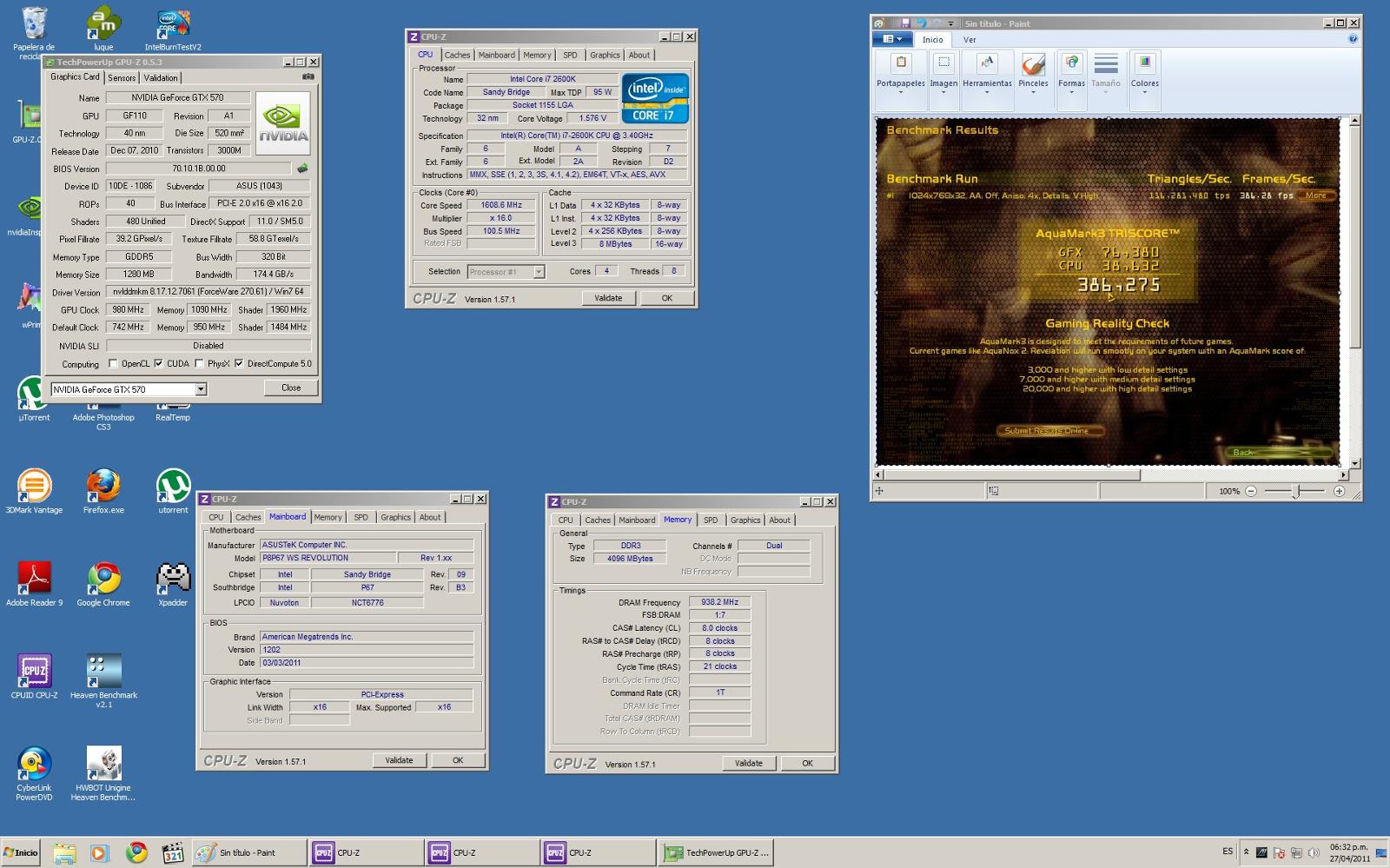Toggle the DirectCompute 5.0 checkbox

pyautogui.click(x=239, y=364)
